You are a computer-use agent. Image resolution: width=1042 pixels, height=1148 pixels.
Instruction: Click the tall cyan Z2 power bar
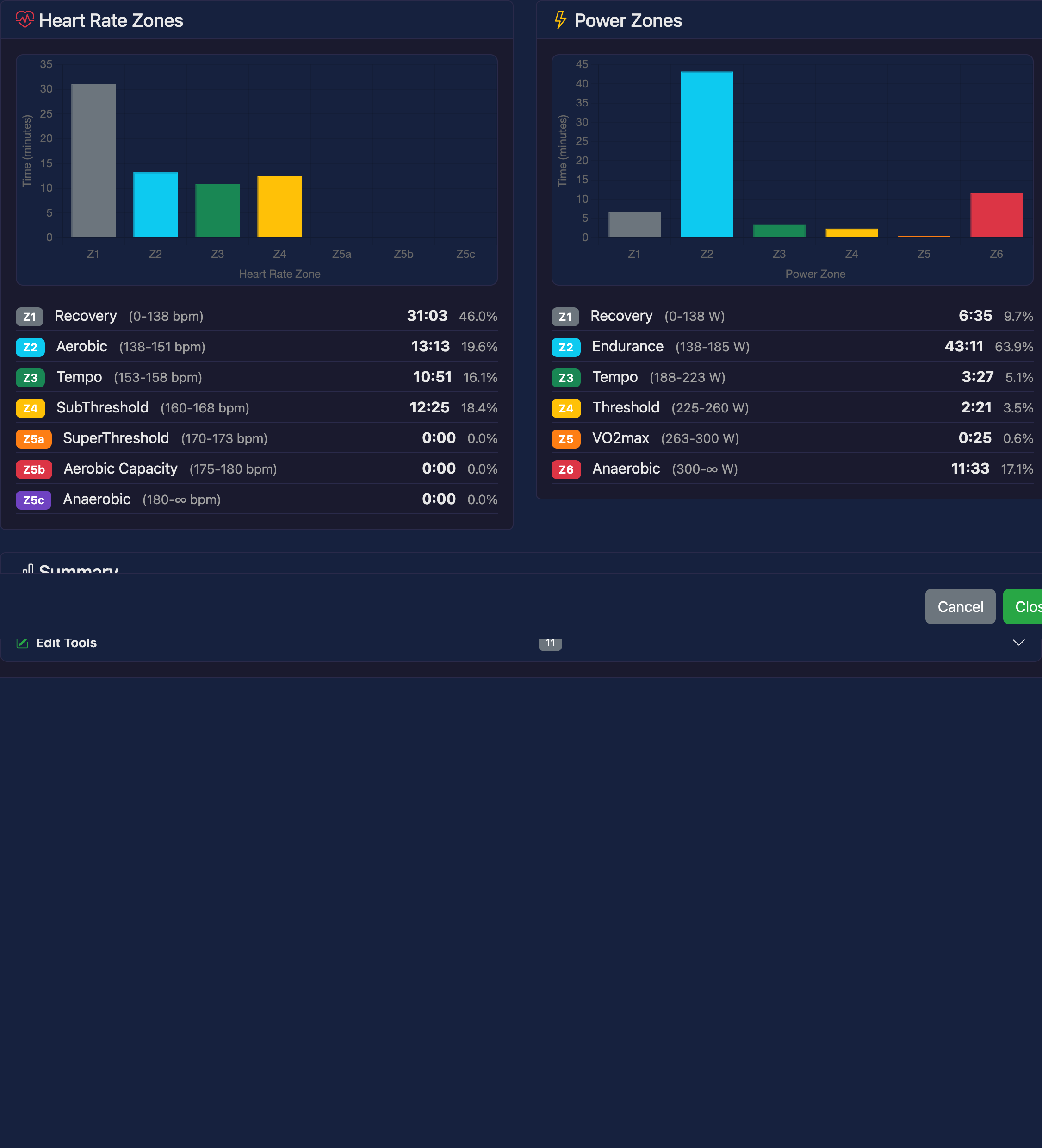(707, 154)
